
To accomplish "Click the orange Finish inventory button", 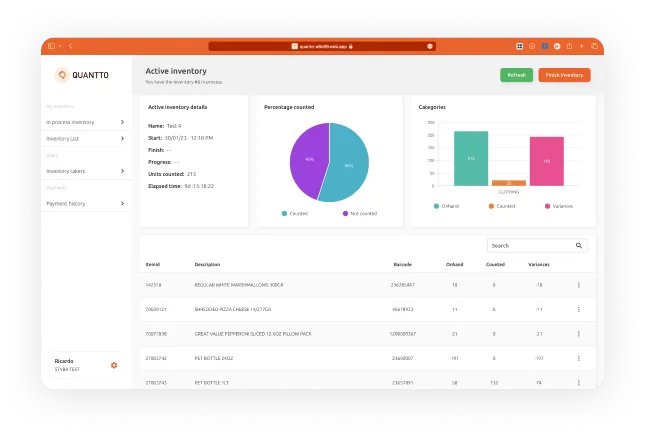I will 564,75.
